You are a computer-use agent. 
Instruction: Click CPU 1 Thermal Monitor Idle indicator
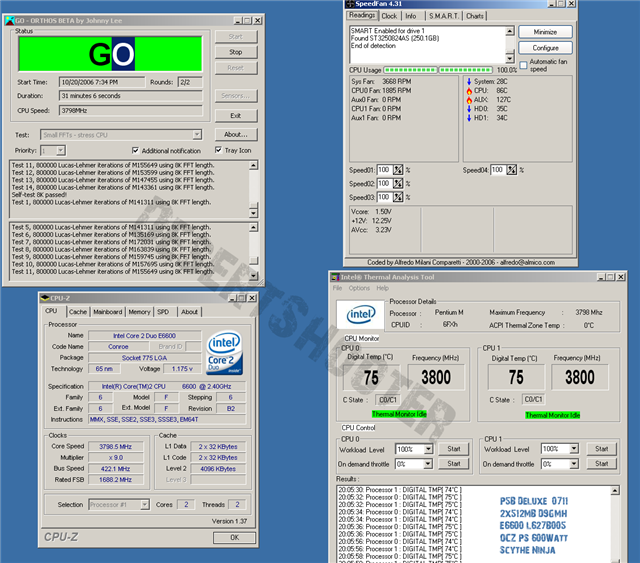553,415
